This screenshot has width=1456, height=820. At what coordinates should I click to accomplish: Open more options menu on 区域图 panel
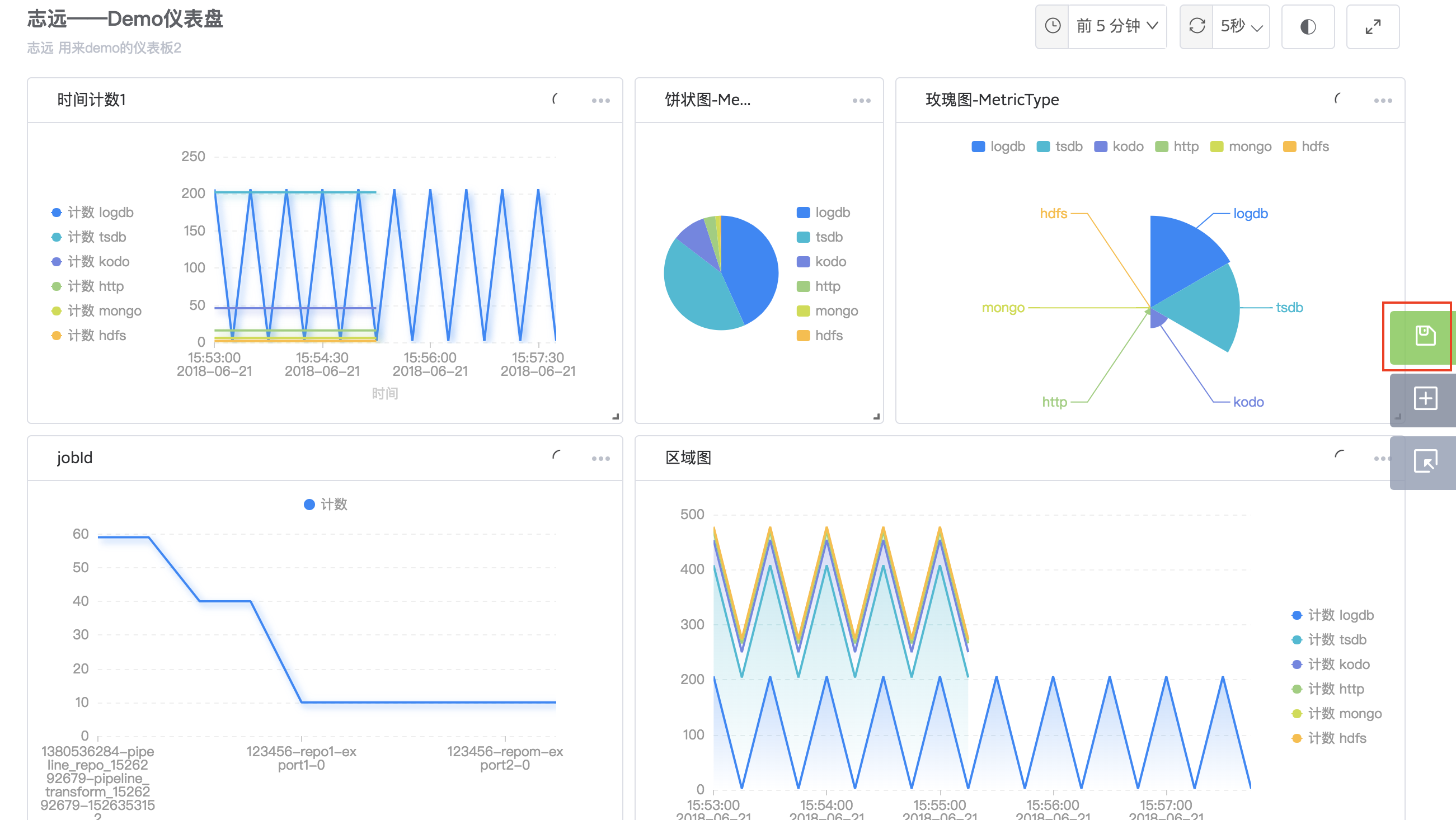1382,458
